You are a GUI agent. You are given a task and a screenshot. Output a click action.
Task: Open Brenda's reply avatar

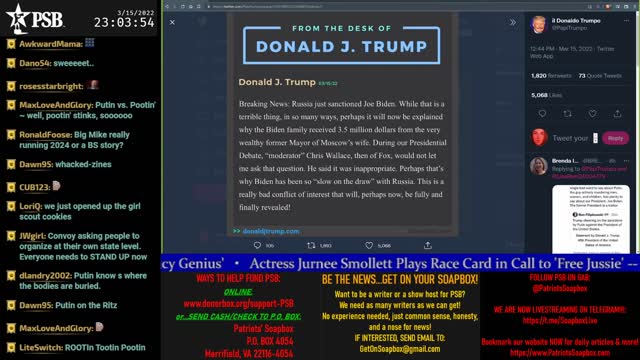538,166
